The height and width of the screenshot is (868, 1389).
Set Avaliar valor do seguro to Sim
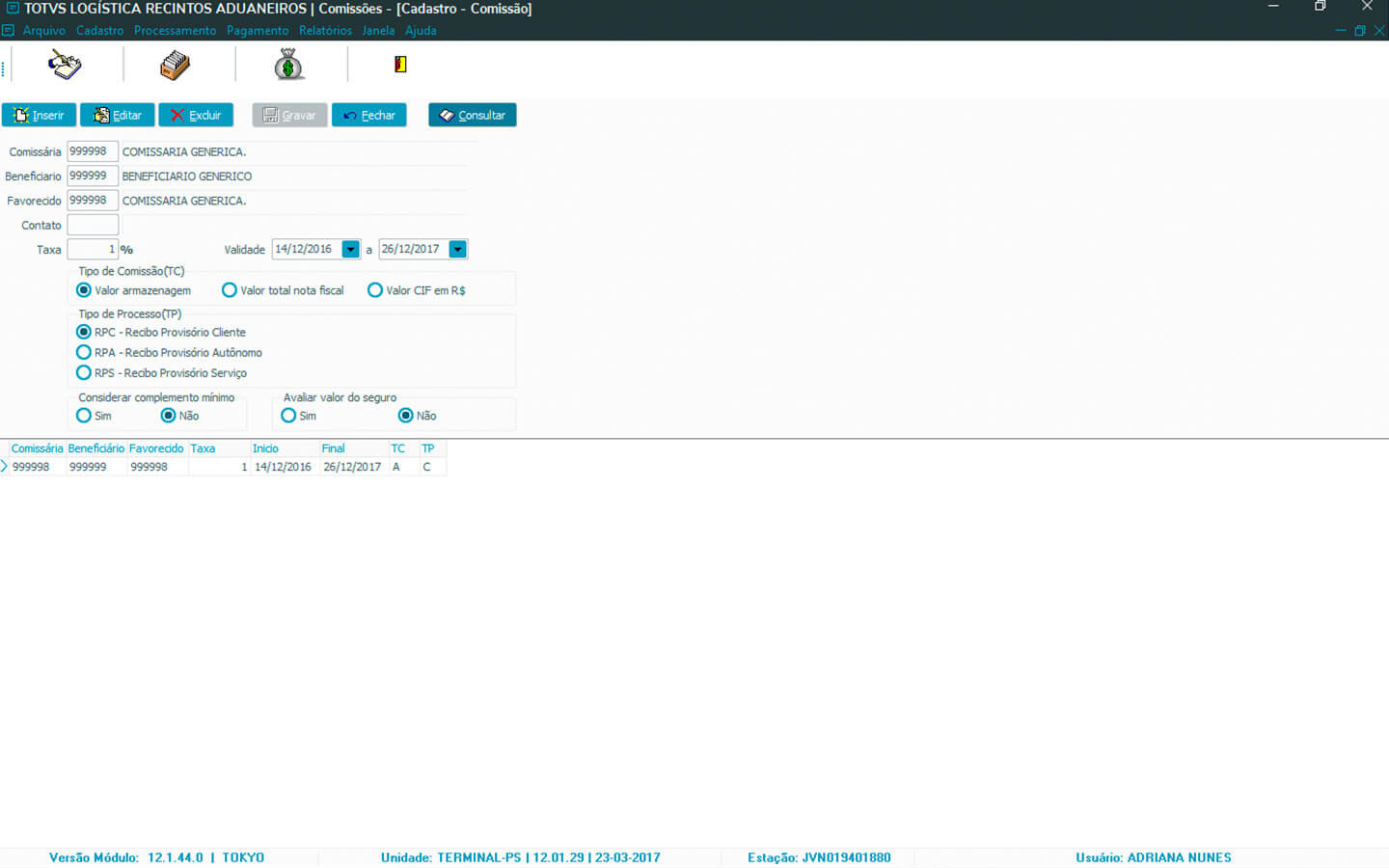click(288, 416)
